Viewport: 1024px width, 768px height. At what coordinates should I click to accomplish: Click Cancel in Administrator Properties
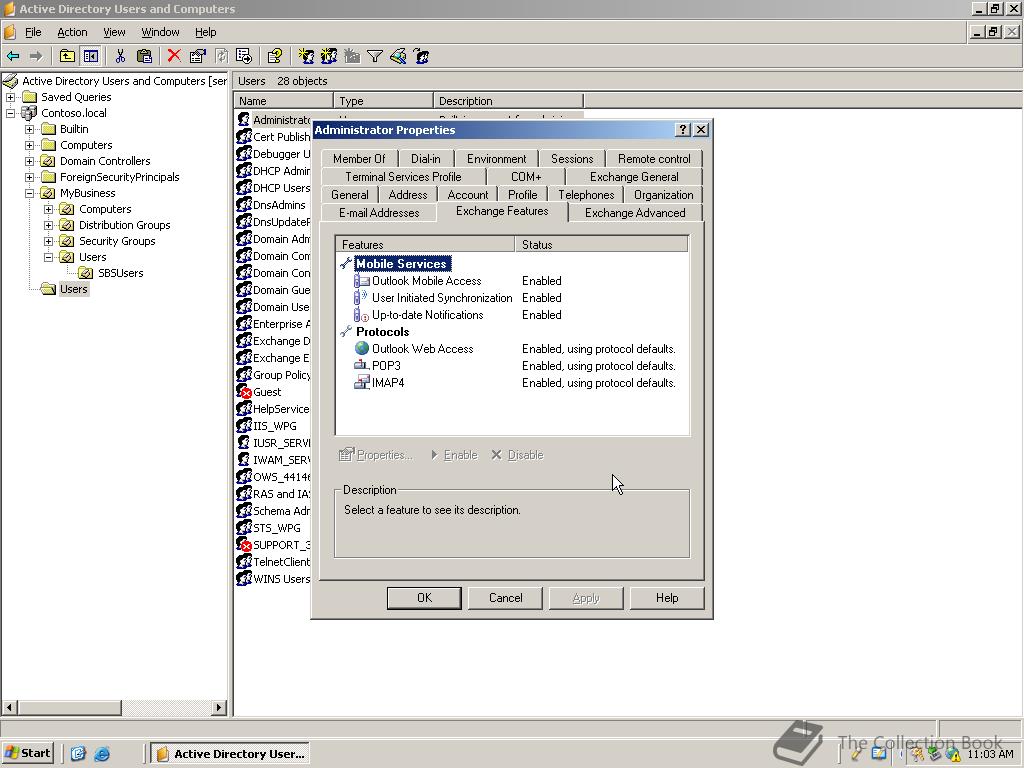[x=505, y=598]
